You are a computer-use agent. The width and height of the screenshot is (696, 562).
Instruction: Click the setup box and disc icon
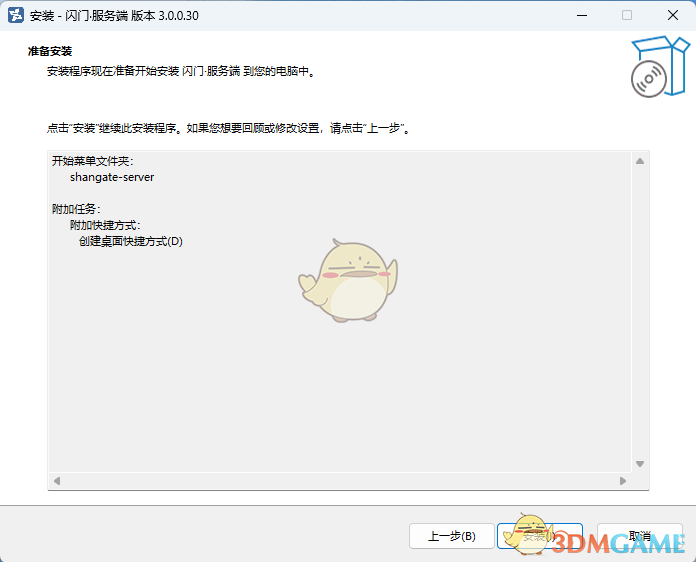[x=660, y=67]
